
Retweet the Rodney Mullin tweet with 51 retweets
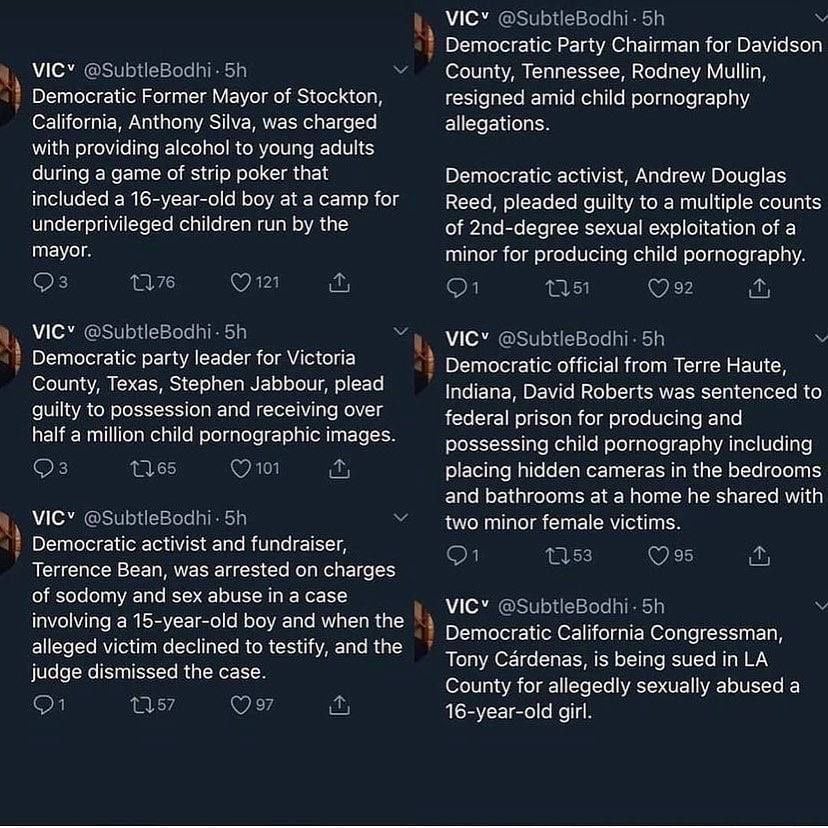click(554, 289)
